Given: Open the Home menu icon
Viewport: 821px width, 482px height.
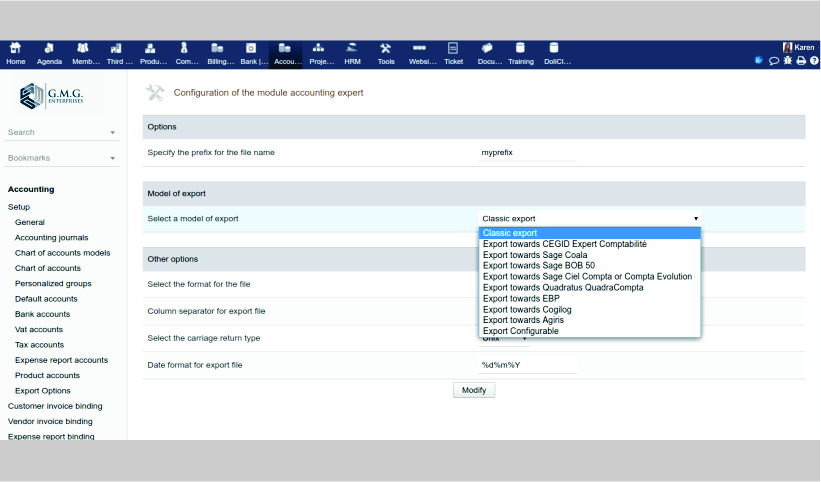Looking at the screenshot, I should coord(16,53).
